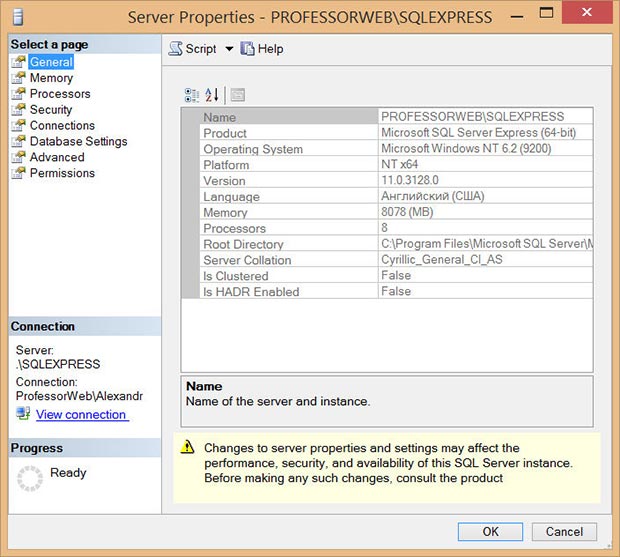
Task: Click the Script text button
Action: pos(201,49)
